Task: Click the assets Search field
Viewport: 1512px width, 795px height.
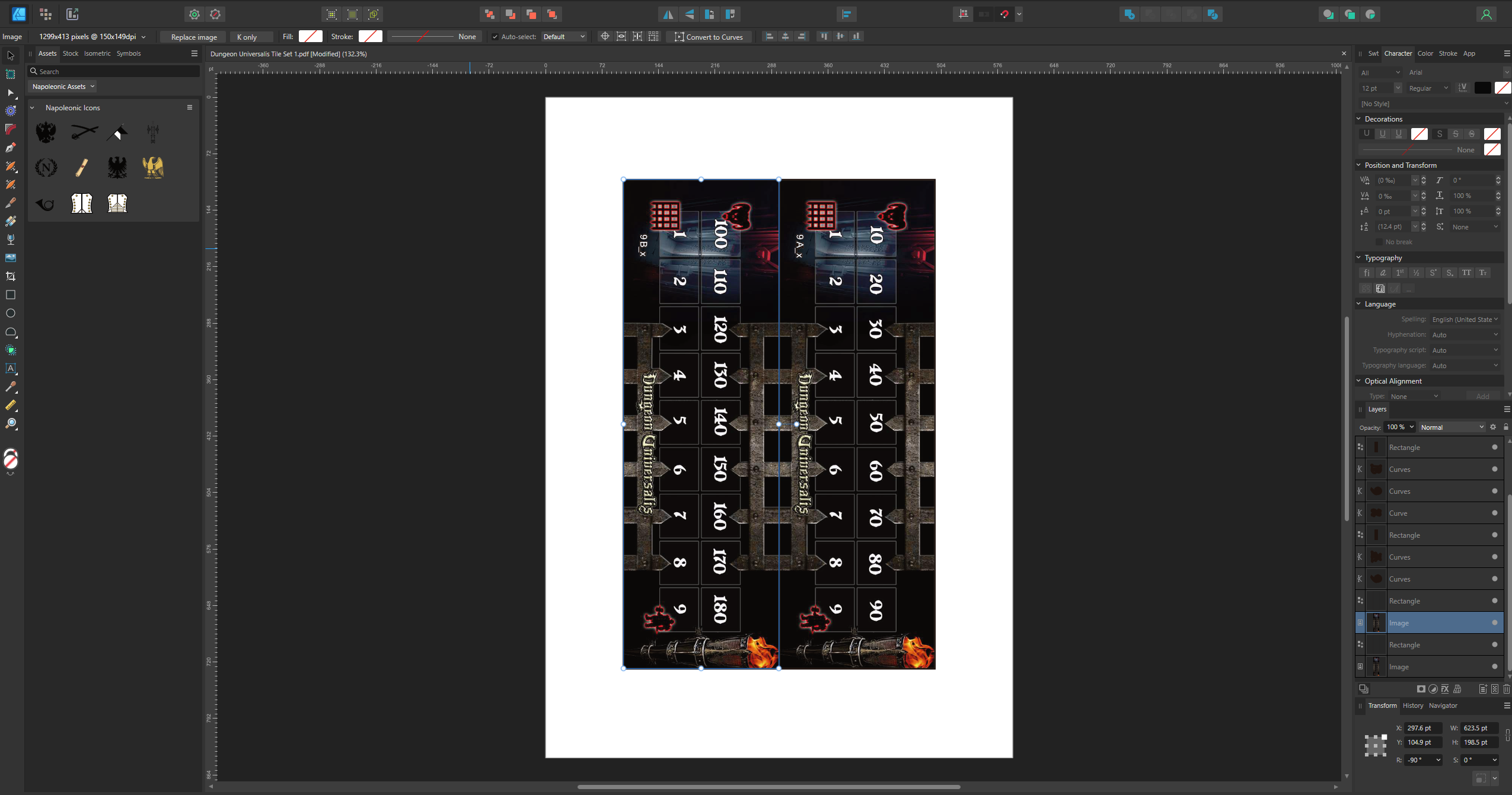Action: point(116,71)
